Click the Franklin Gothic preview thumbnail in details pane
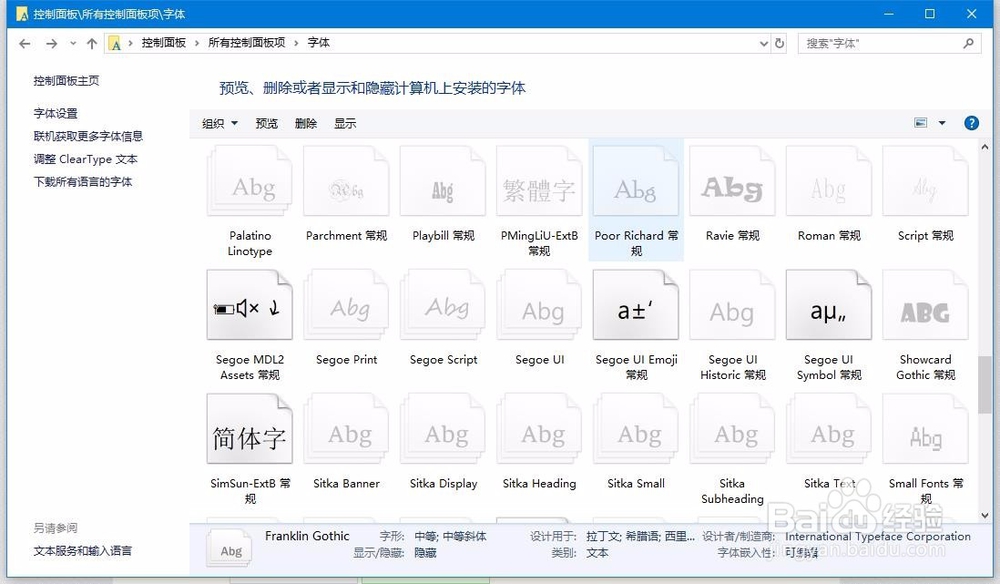Viewport: 1000px width, 584px height. tap(229, 549)
